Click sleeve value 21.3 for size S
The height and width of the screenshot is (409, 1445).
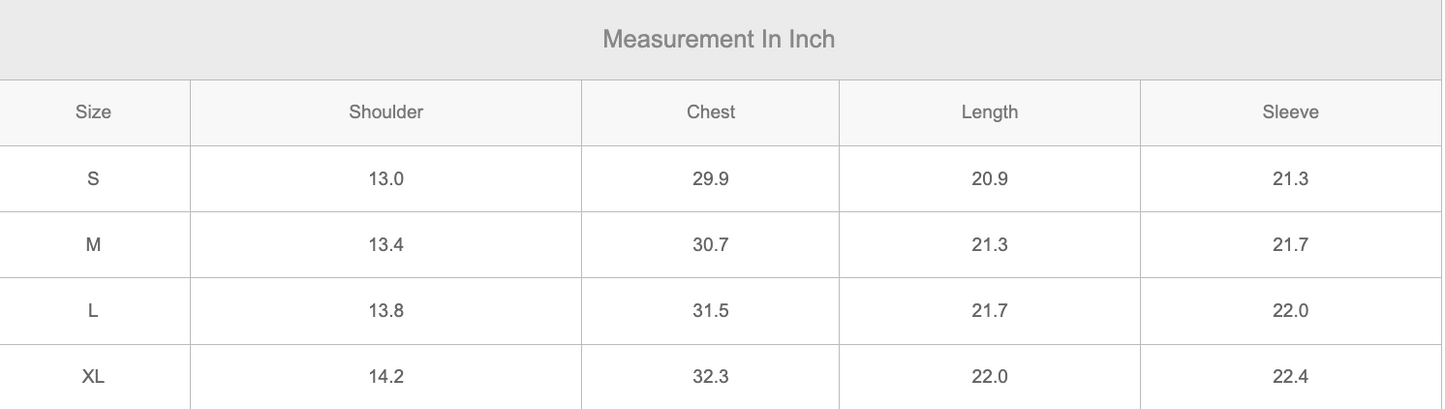[x=1290, y=179]
